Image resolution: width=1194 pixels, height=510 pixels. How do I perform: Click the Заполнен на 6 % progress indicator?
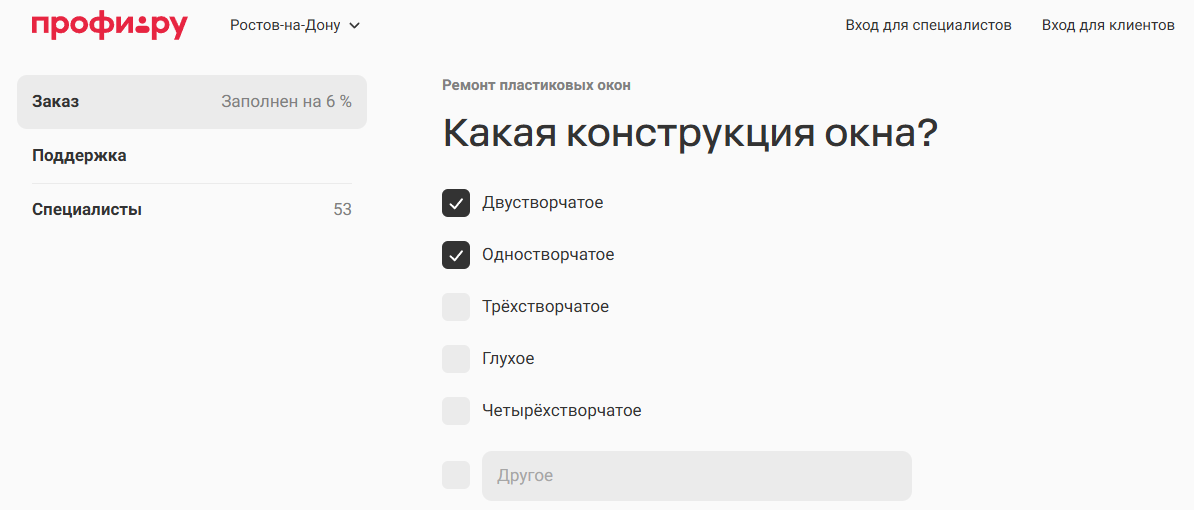286,102
